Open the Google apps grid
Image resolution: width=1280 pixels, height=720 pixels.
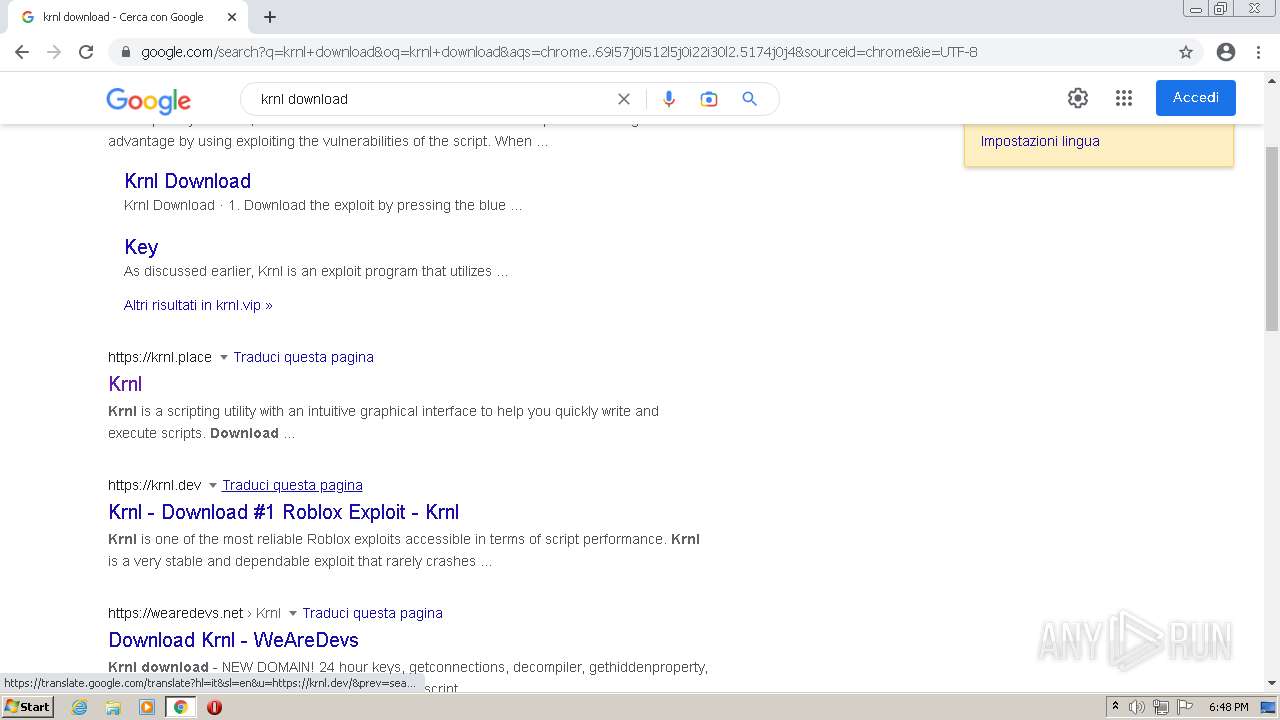1124,98
